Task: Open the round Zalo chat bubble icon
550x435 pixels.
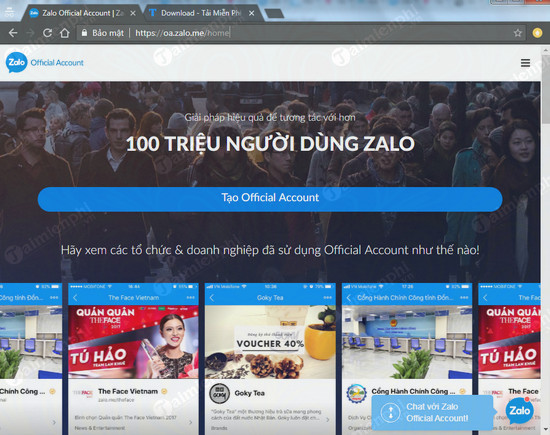Action: click(x=519, y=410)
